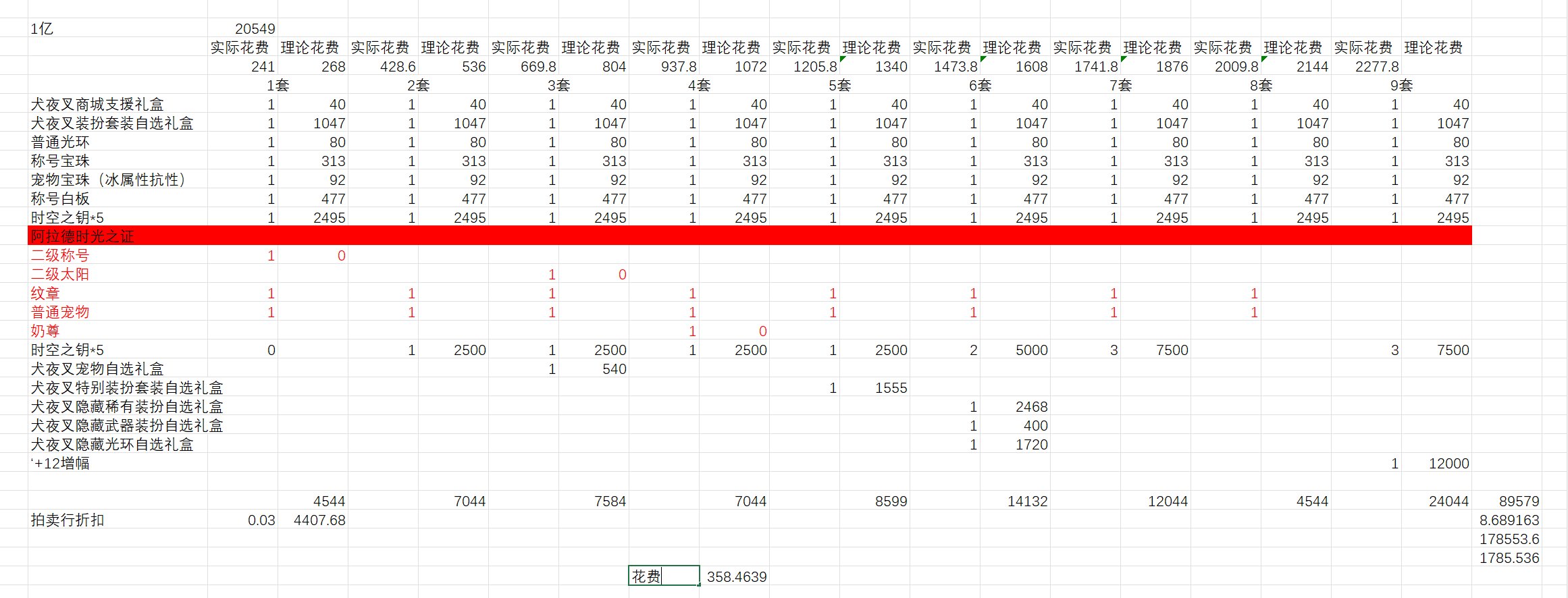The width and height of the screenshot is (1568, 598).
Task: Click the 称号白板 row label
Action: [x=117, y=199]
